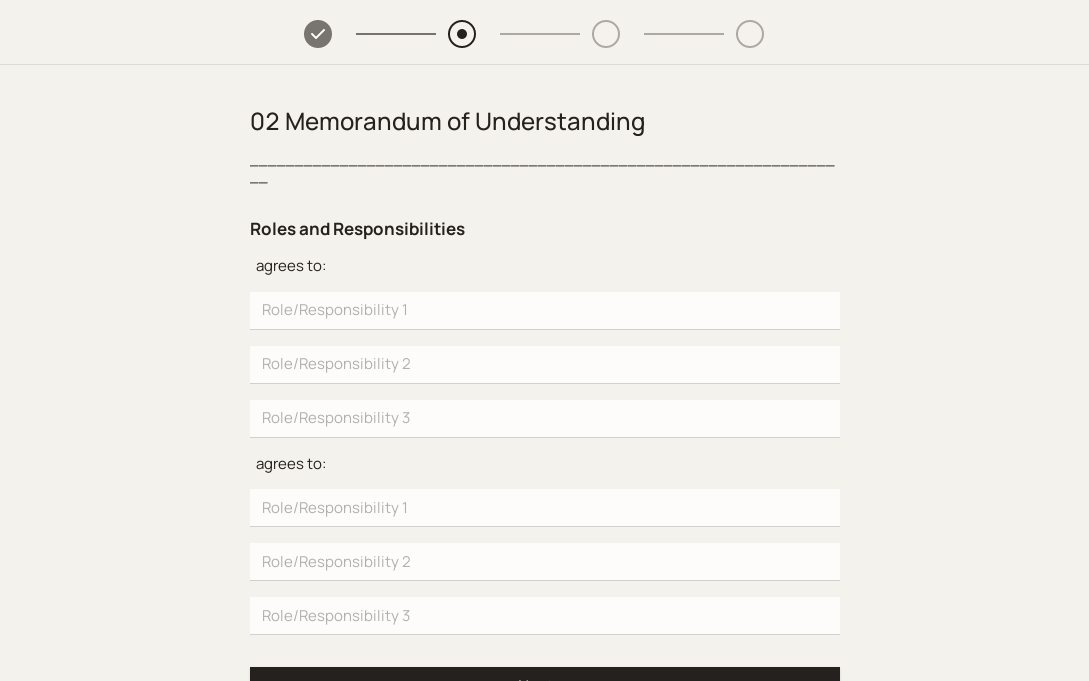Click progress line between steps one and two
Image resolution: width=1089 pixels, height=681 pixels.
(396, 34)
